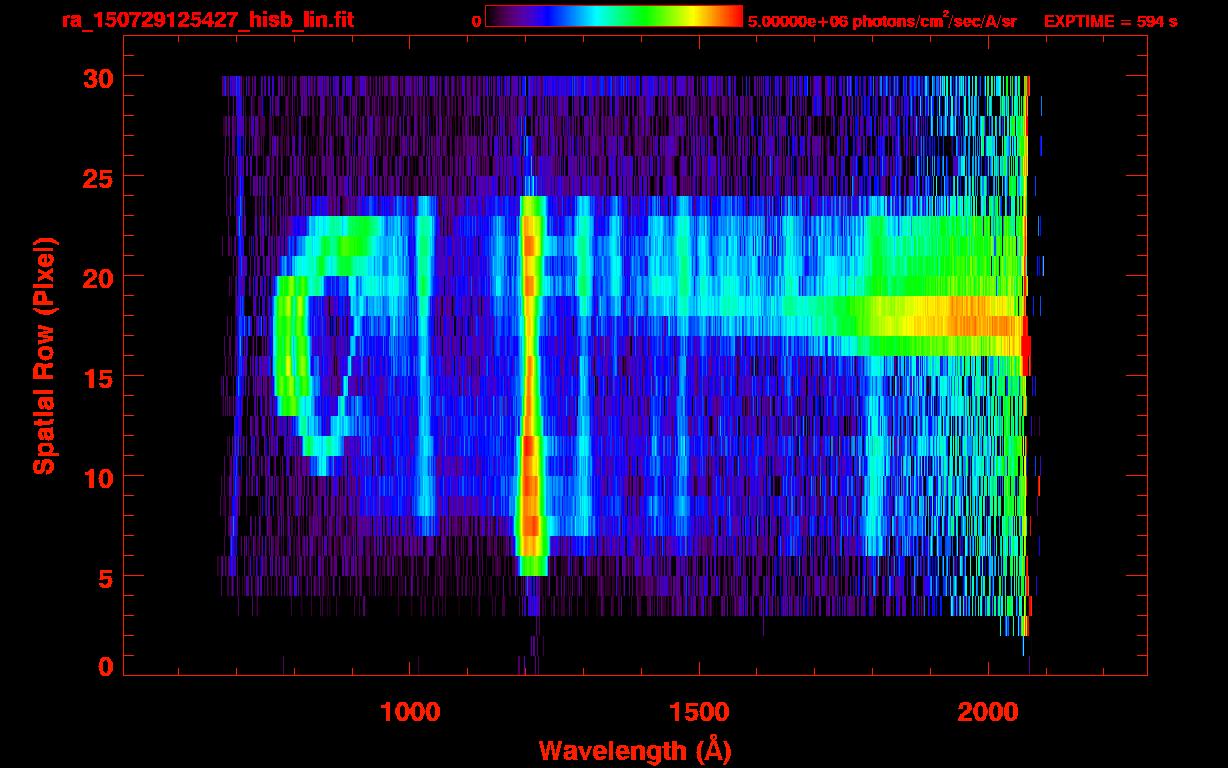The height and width of the screenshot is (768, 1228).
Task: Click the 5.00000e+06 photons/cm²/sec/A/sr label
Action: coord(882,20)
